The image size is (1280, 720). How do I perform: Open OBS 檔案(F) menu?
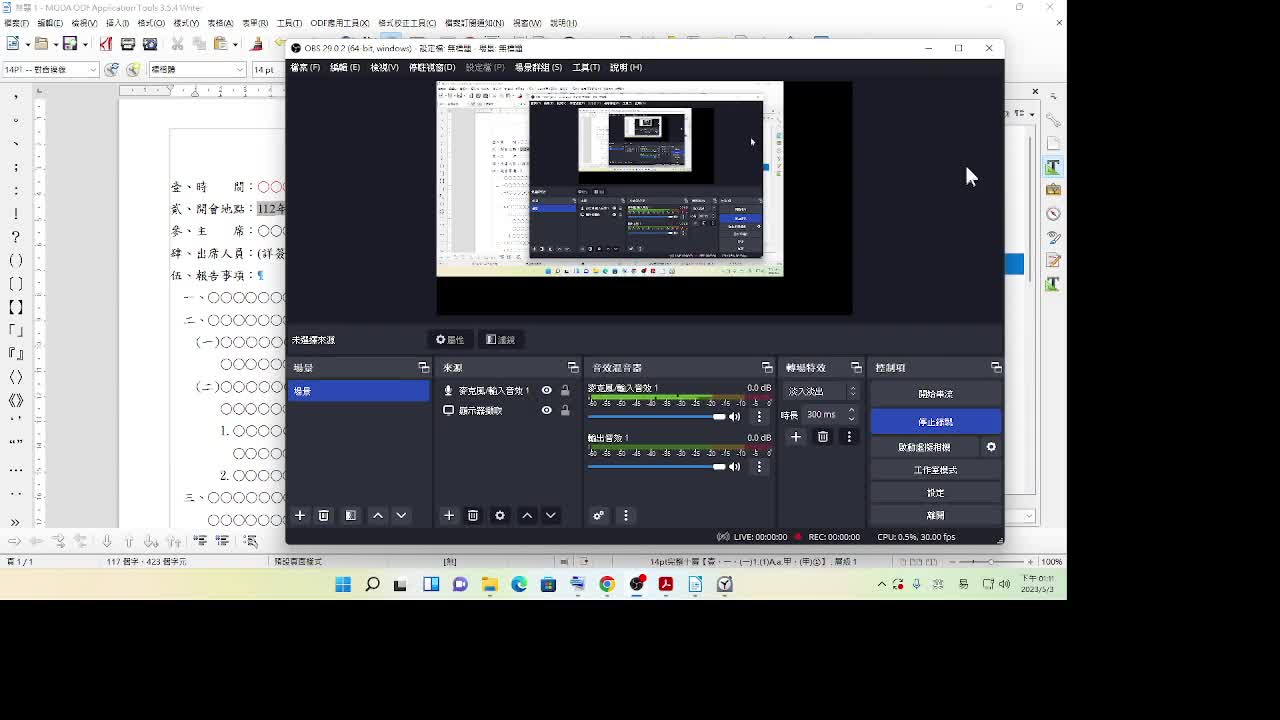(305, 67)
